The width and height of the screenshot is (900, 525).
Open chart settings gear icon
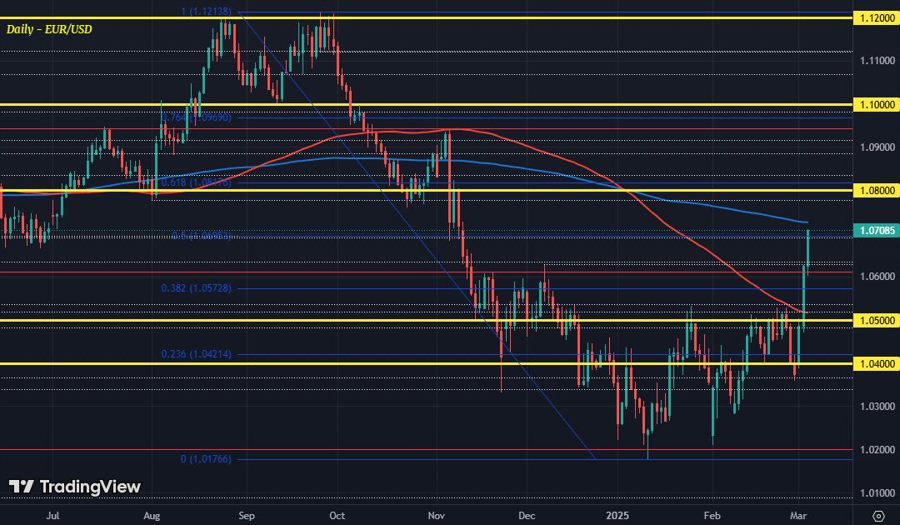pos(878,516)
